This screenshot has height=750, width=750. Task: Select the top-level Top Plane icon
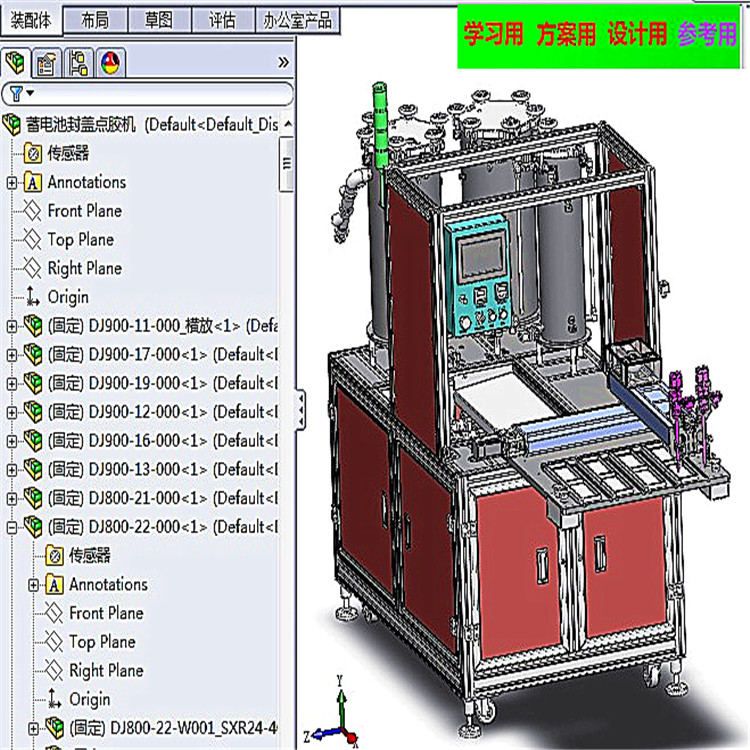point(33,240)
